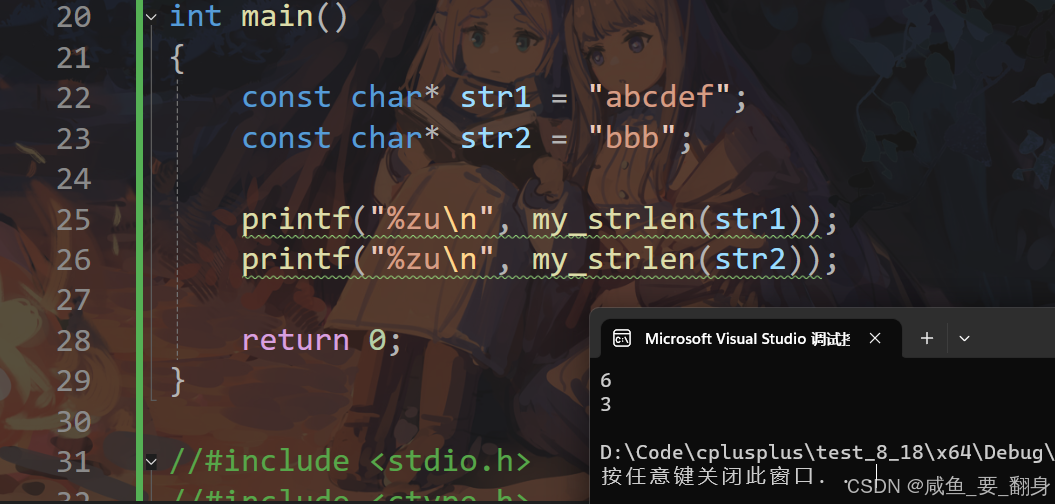Click the str2 variable declaration on line 23

496,138
